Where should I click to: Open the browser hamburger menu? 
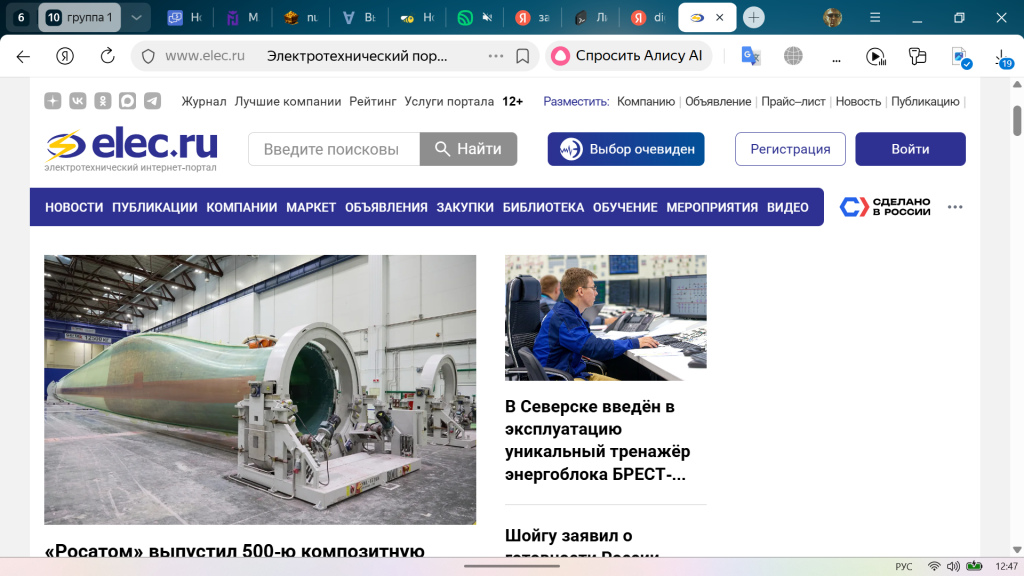click(874, 18)
